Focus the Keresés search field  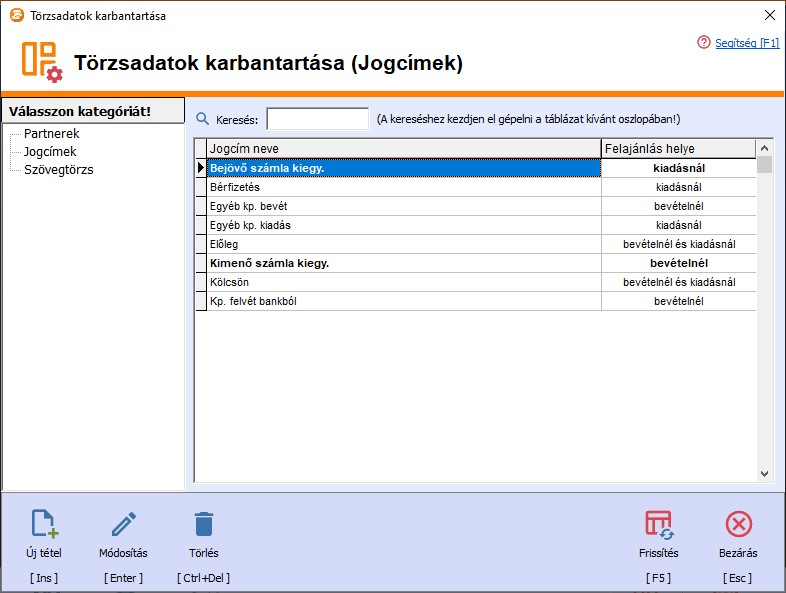pyautogui.click(x=318, y=119)
